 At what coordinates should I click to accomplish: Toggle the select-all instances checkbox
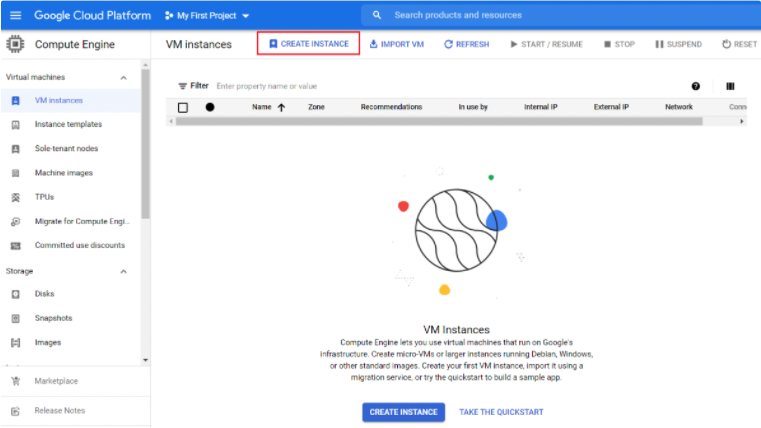coord(183,107)
